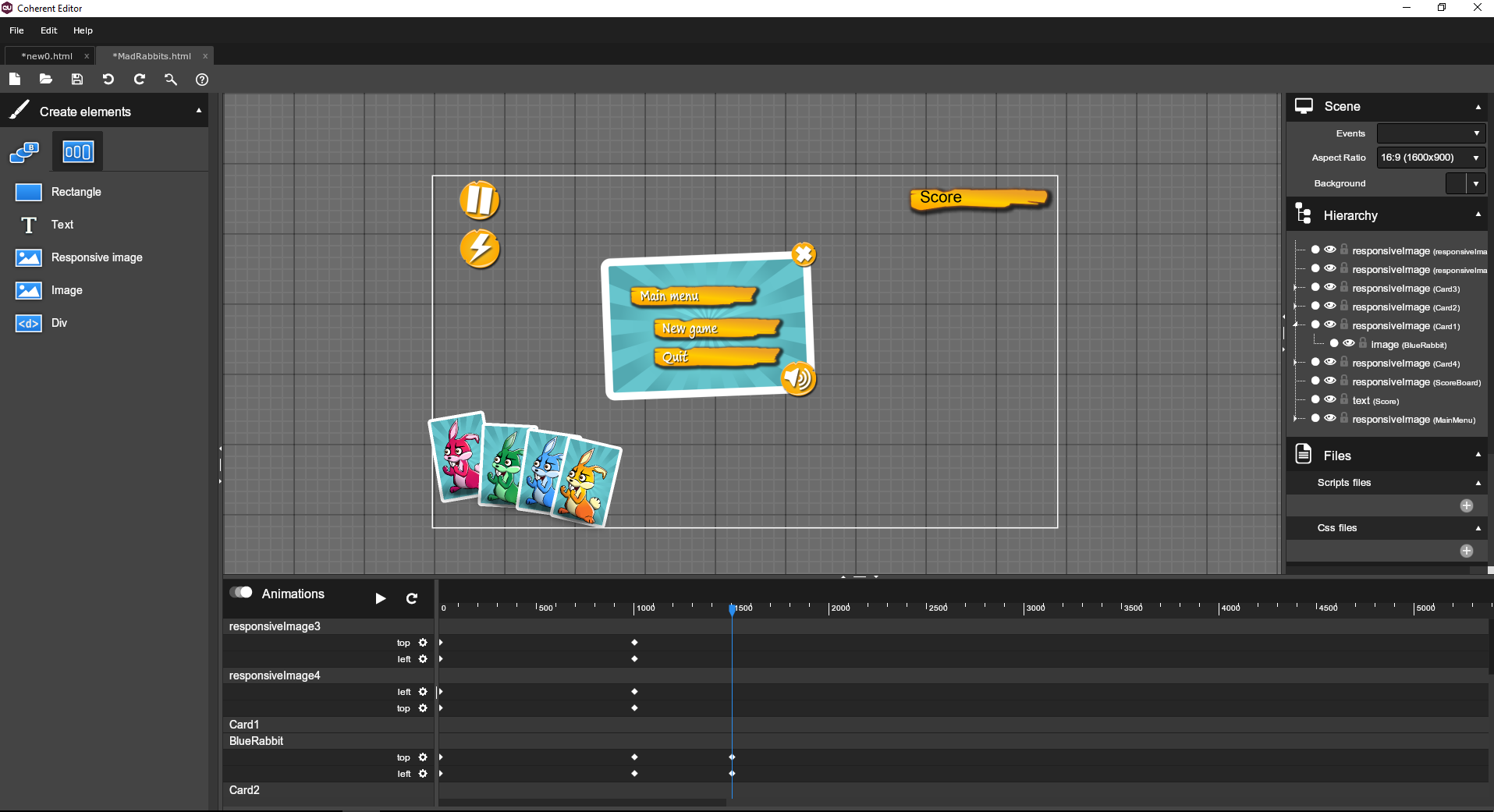The width and height of the screenshot is (1494, 812).
Task: Open the Help question mark icon
Action: coord(202,80)
